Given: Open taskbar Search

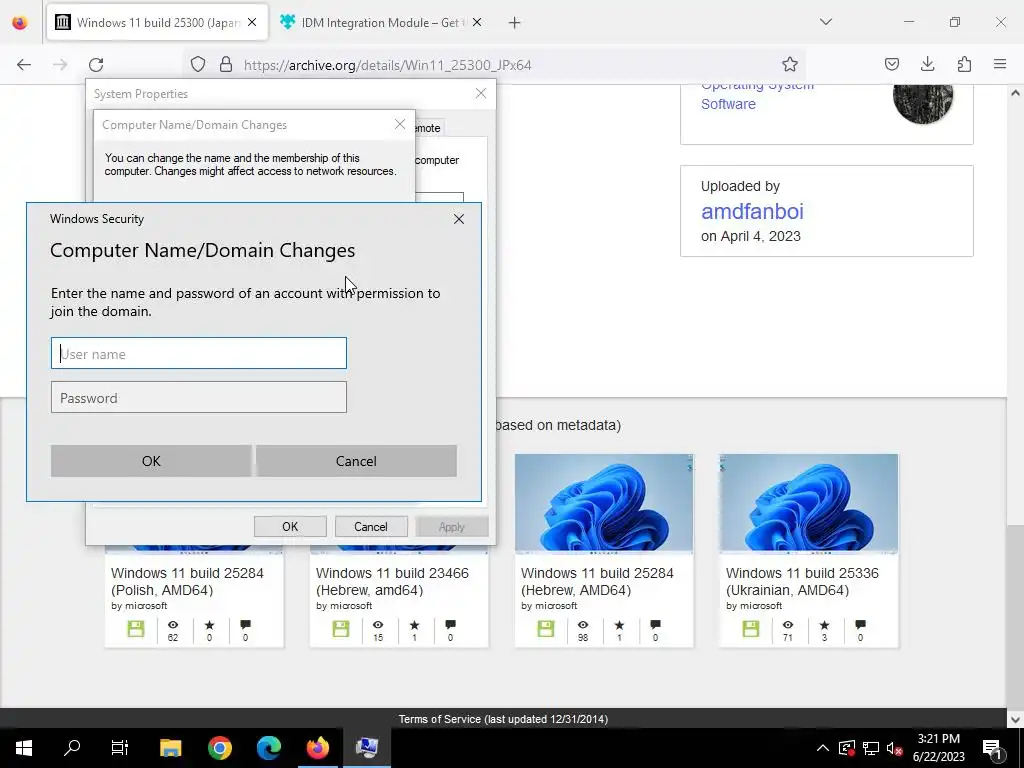Looking at the screenshot, I should click(72, 748).
